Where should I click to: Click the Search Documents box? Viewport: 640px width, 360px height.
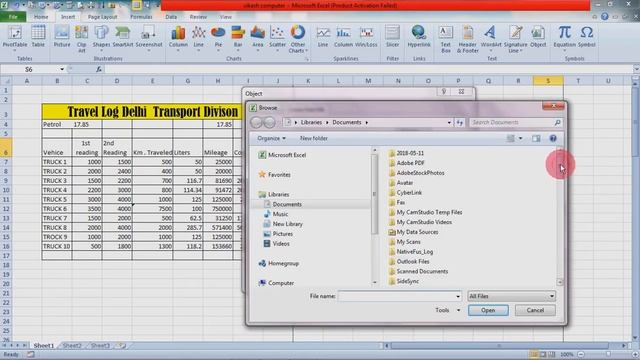(x=516, y=122)
